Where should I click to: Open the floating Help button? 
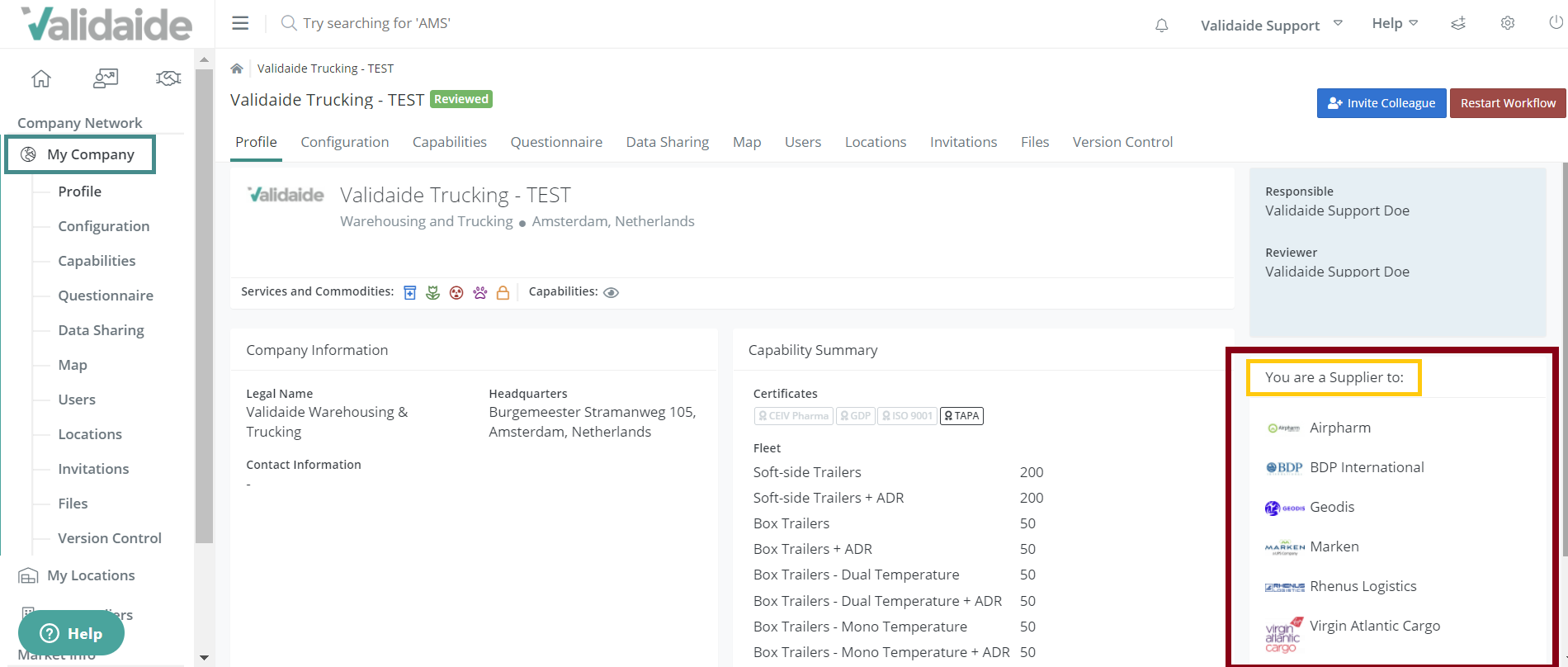[71, 633]
